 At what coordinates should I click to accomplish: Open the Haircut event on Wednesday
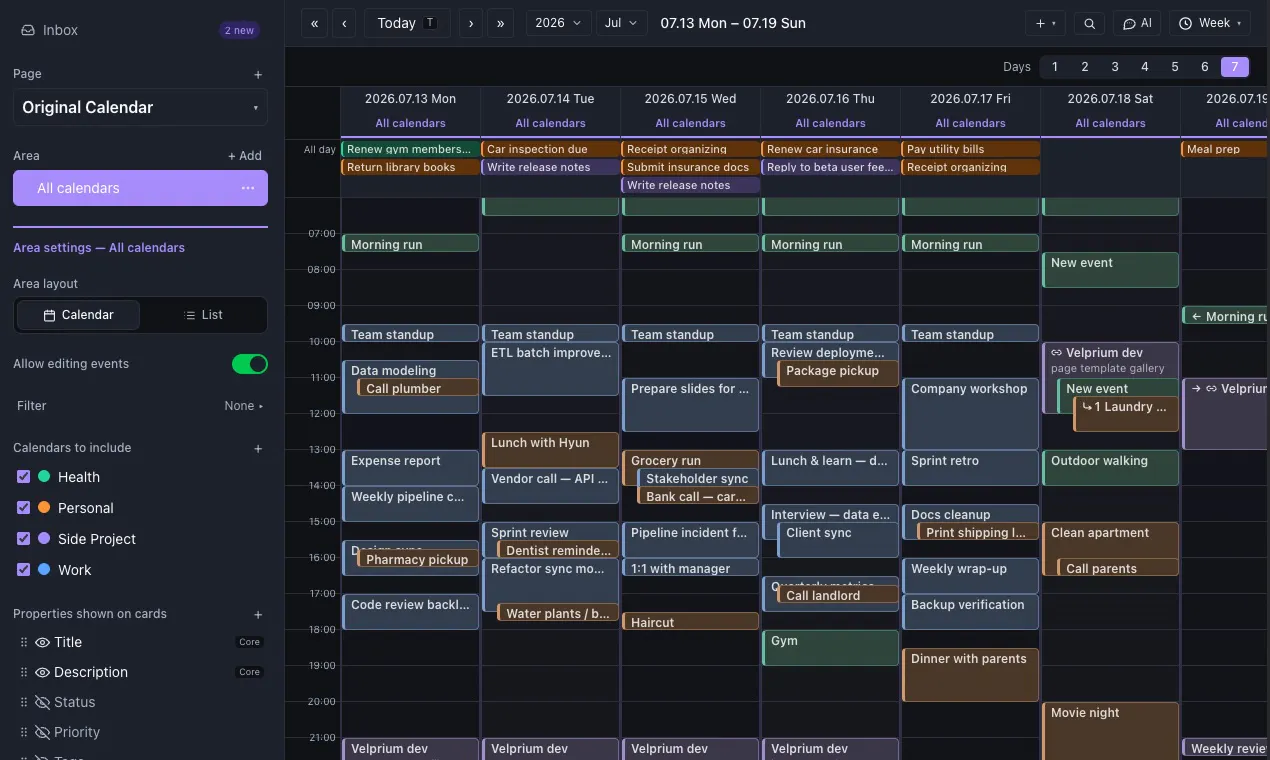[x=690, y=622]
